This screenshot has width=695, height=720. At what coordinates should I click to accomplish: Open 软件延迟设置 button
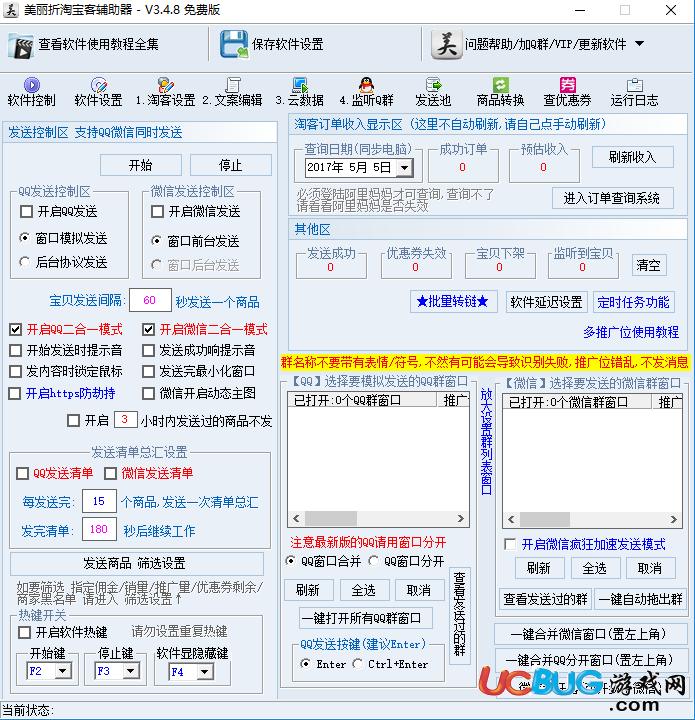[x=546, y=302]
